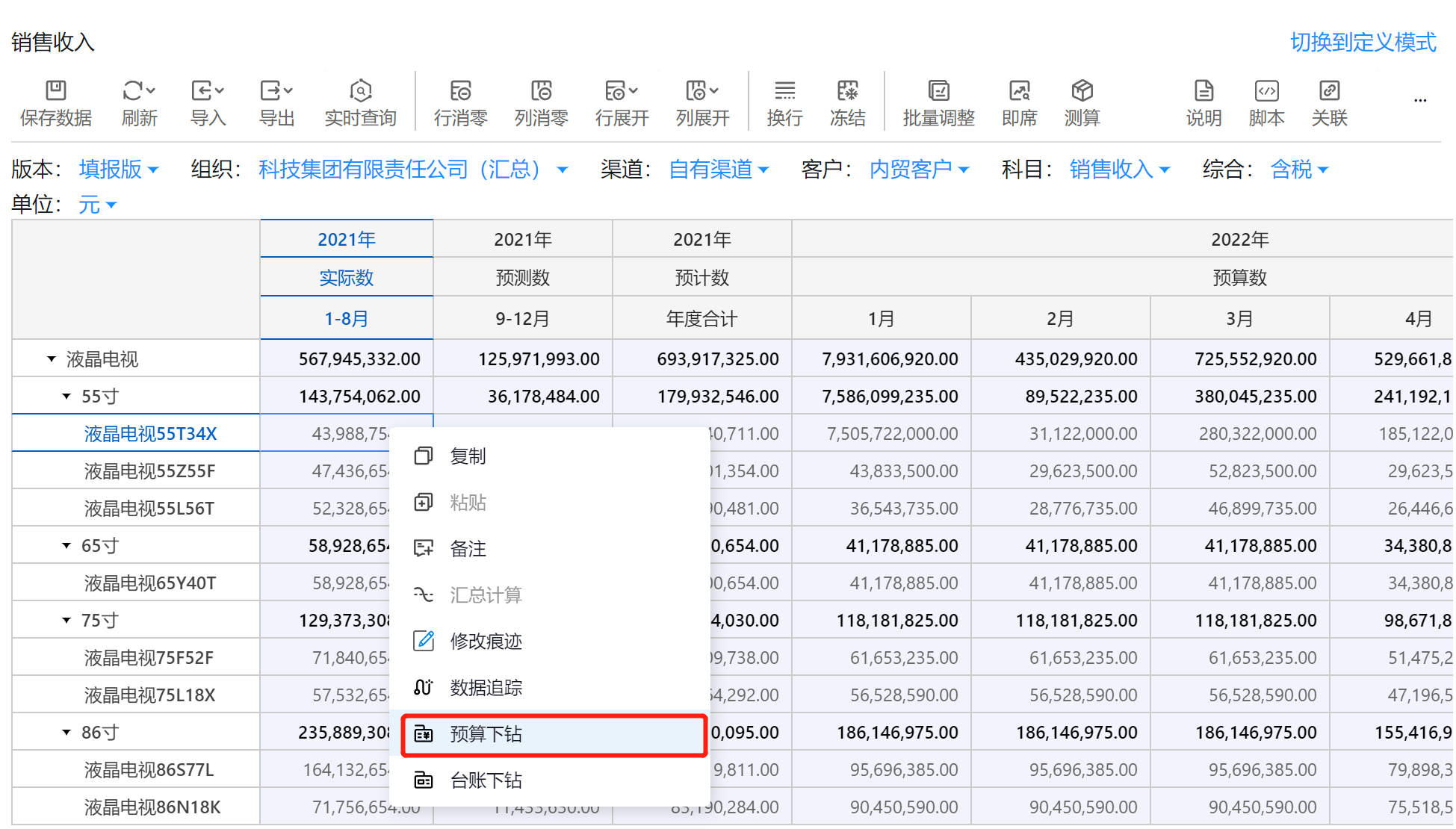The height and width of the screenshot is (829, 1456).
Task: Click the Calculate (测算) cube icon
Action: 1082,91
